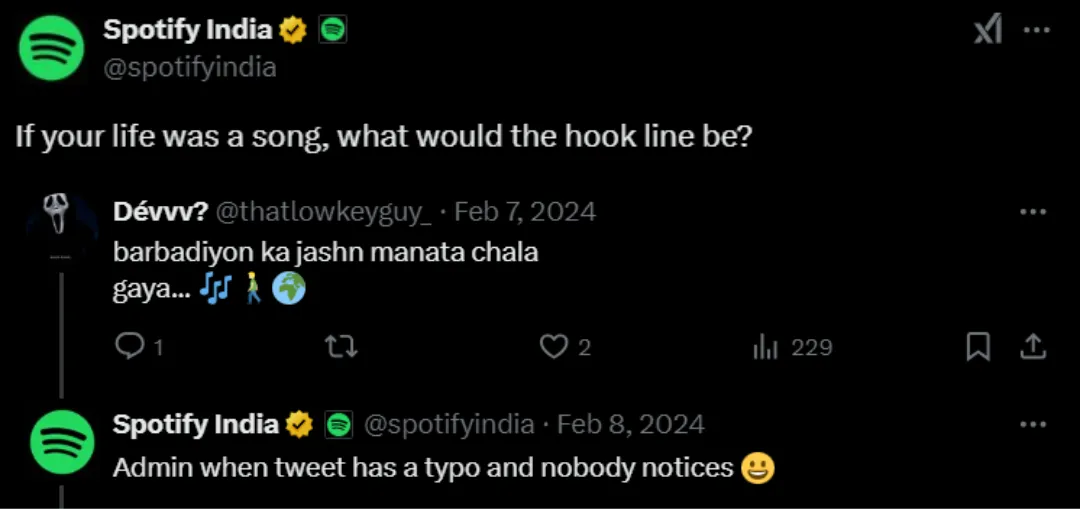1080x509 pixels.
Task: Open more options on Spotify India's typo reply
Action: [1033, 424]
